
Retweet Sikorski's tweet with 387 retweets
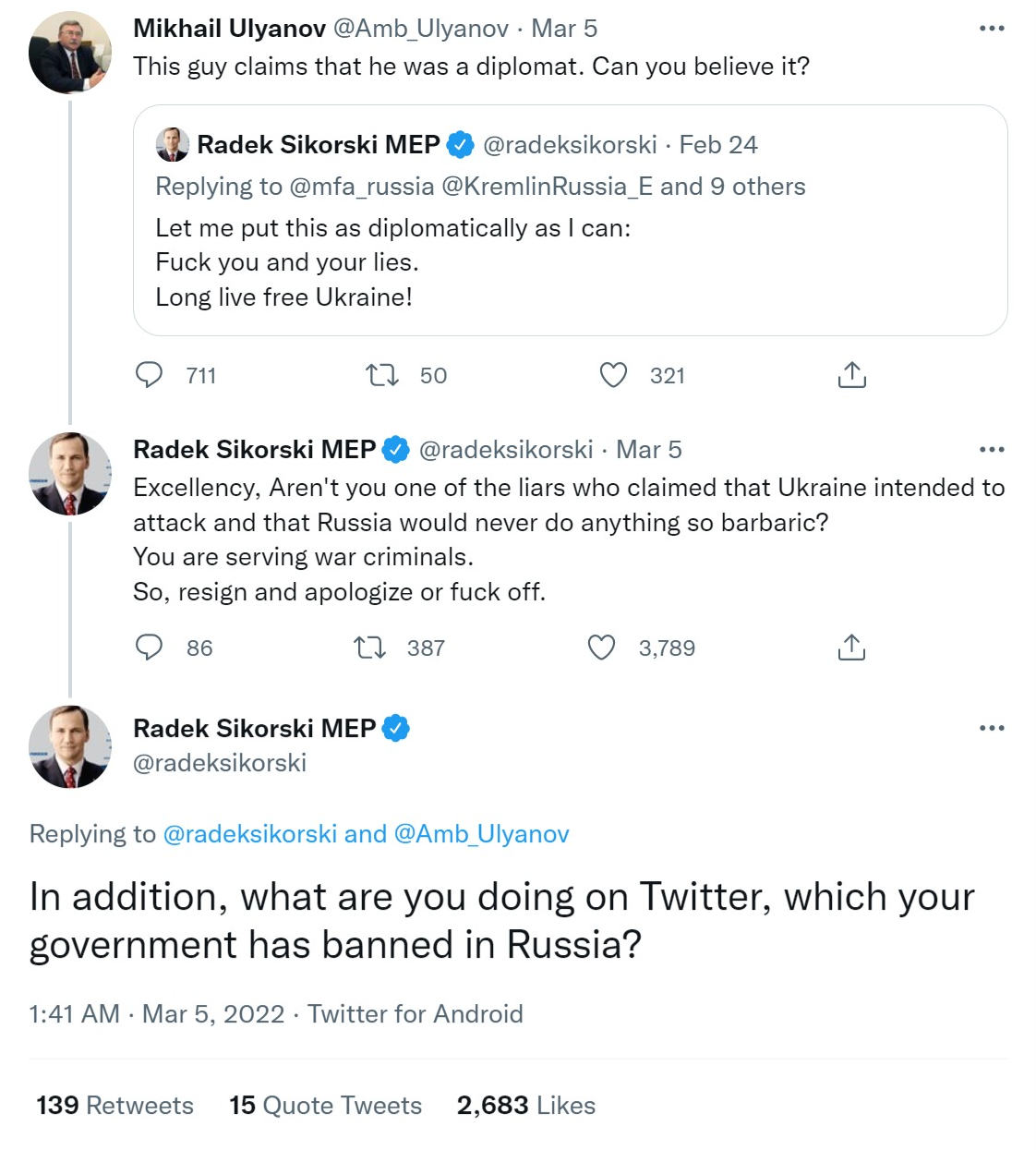click(x=369, y=648)
